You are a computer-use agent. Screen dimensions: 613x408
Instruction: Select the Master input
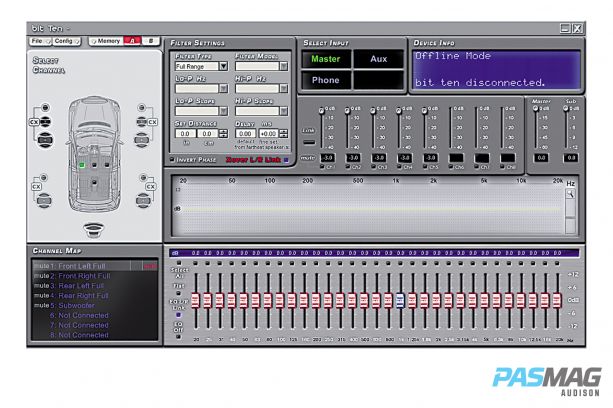326,59
